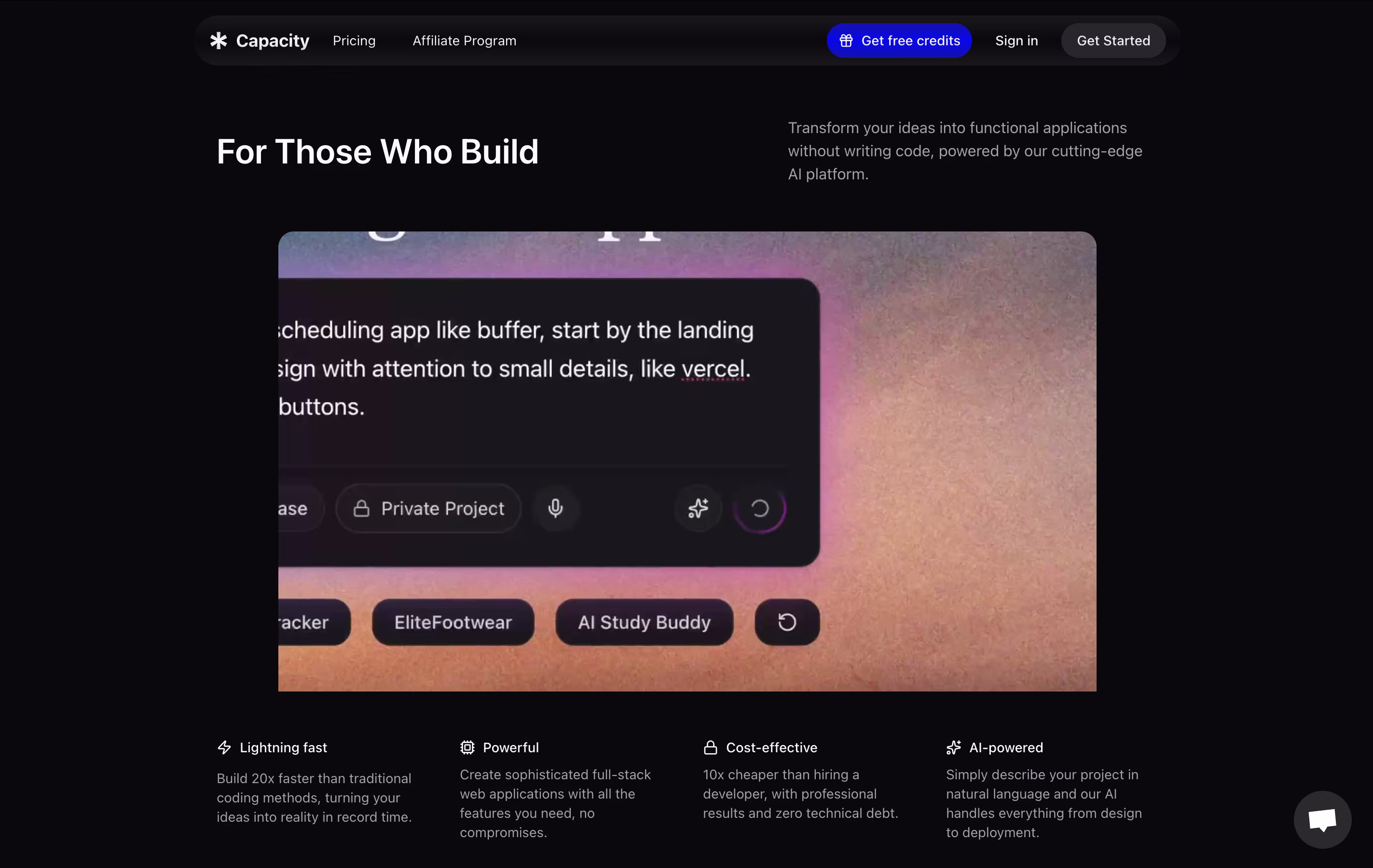The height and width of the screenshot is (868, 1373).
Task: Click the sparkle enhance prompt icon
Action: [x=698, y=508]
